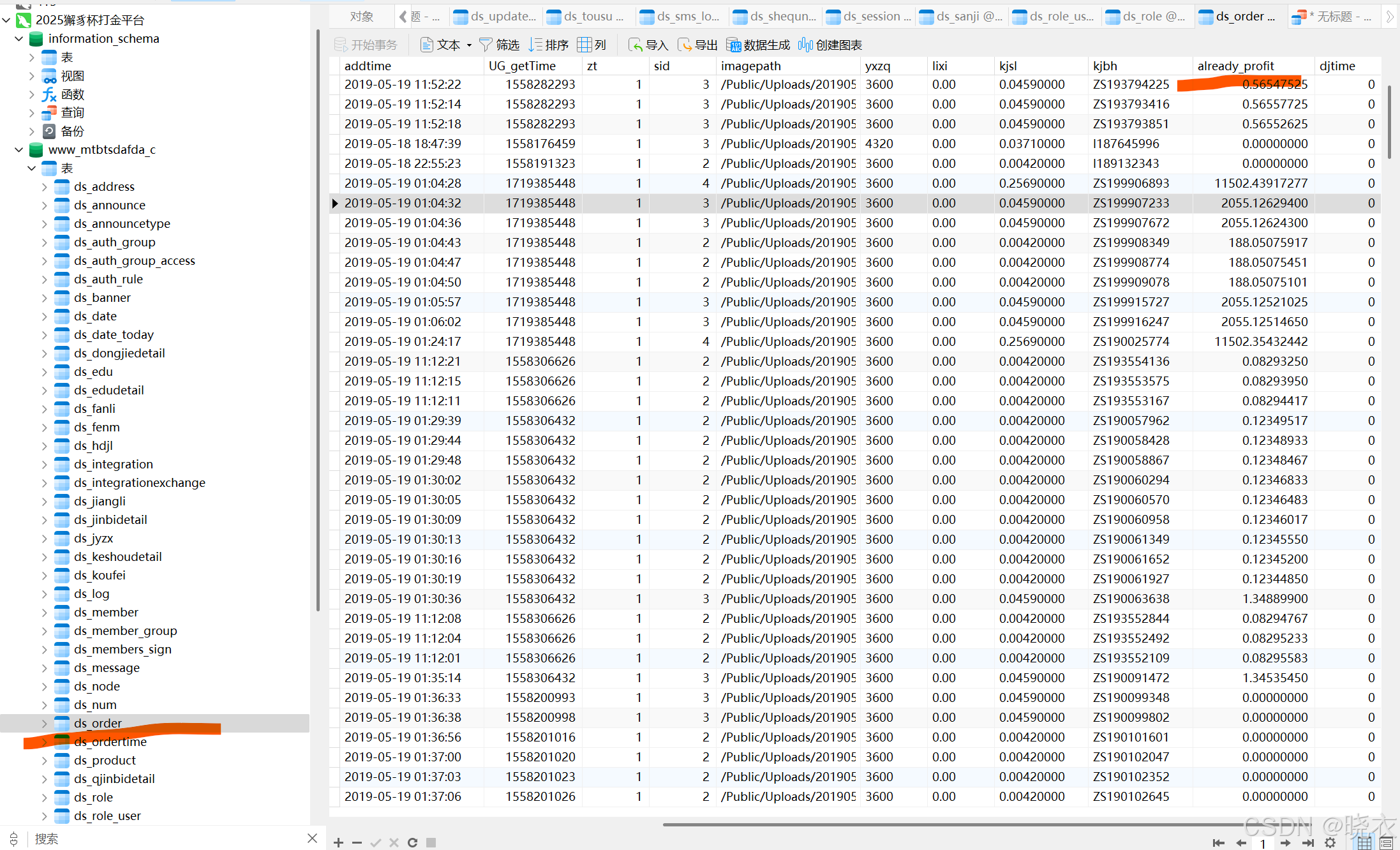
Task: Collapse the www_mtbtsdafda_c database node
Action: point(19,150)
